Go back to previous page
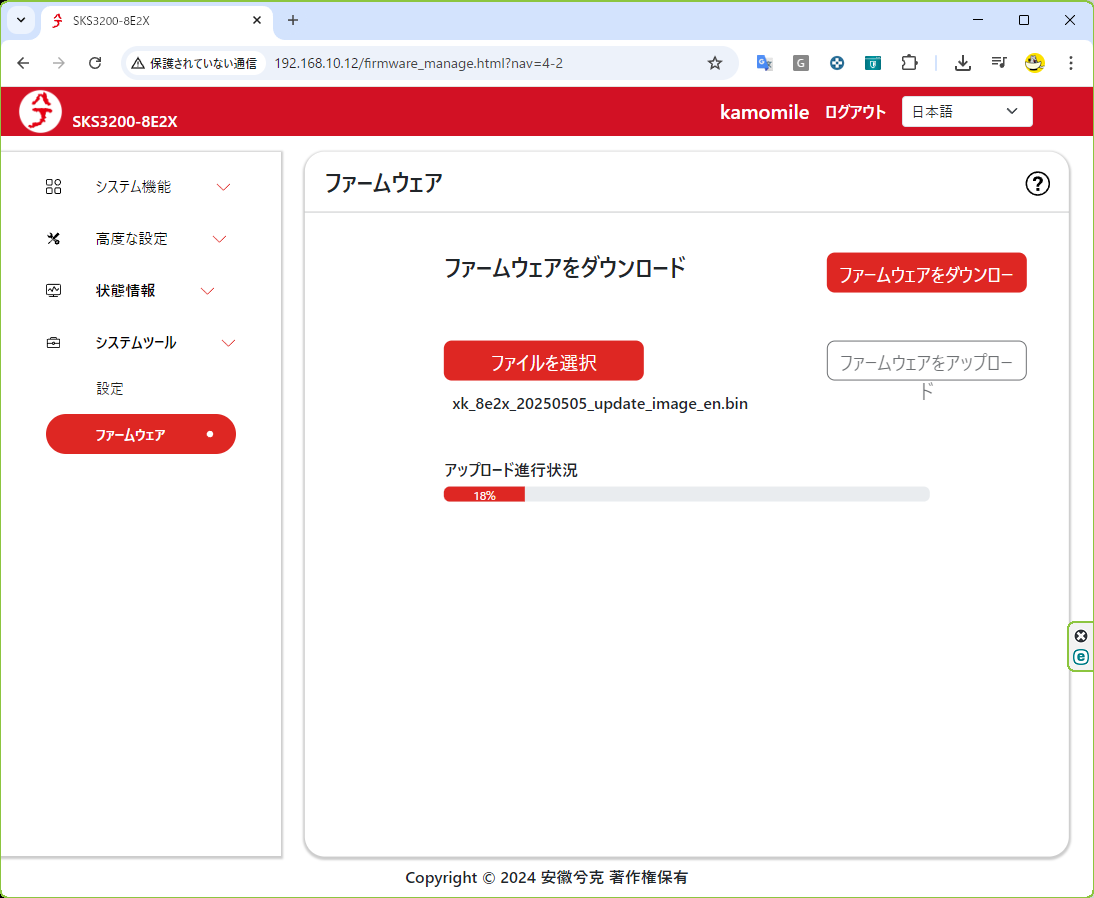The height and width of the screenshot is (898, 1094). tap(23, 63)
